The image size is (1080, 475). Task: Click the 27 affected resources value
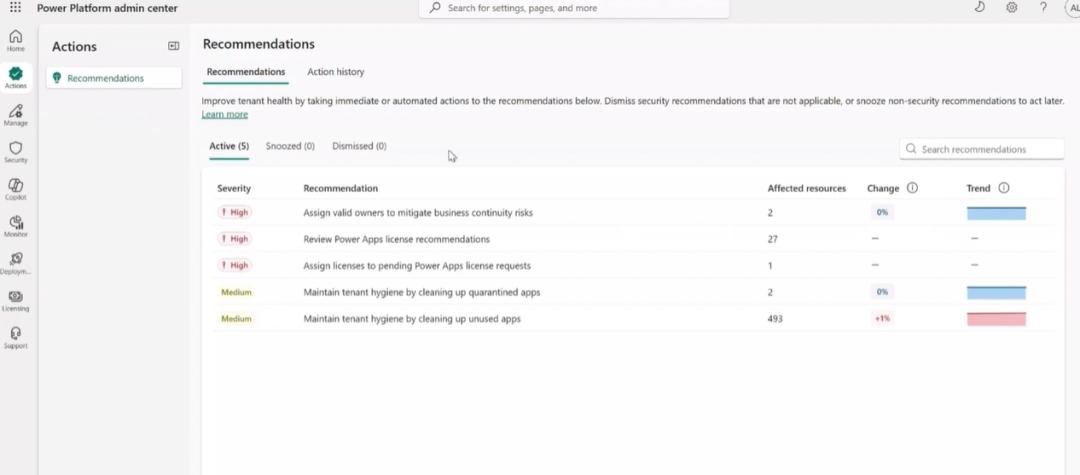point(773,239)
